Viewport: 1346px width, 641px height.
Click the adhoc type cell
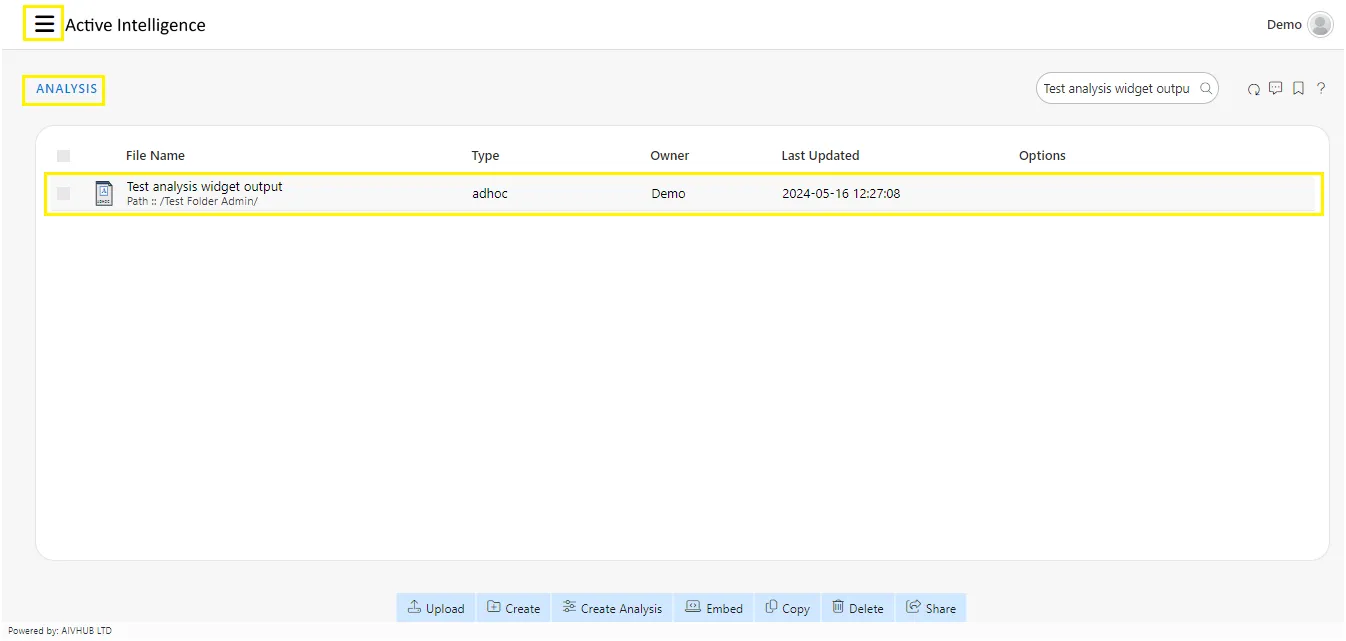point(490,193)
